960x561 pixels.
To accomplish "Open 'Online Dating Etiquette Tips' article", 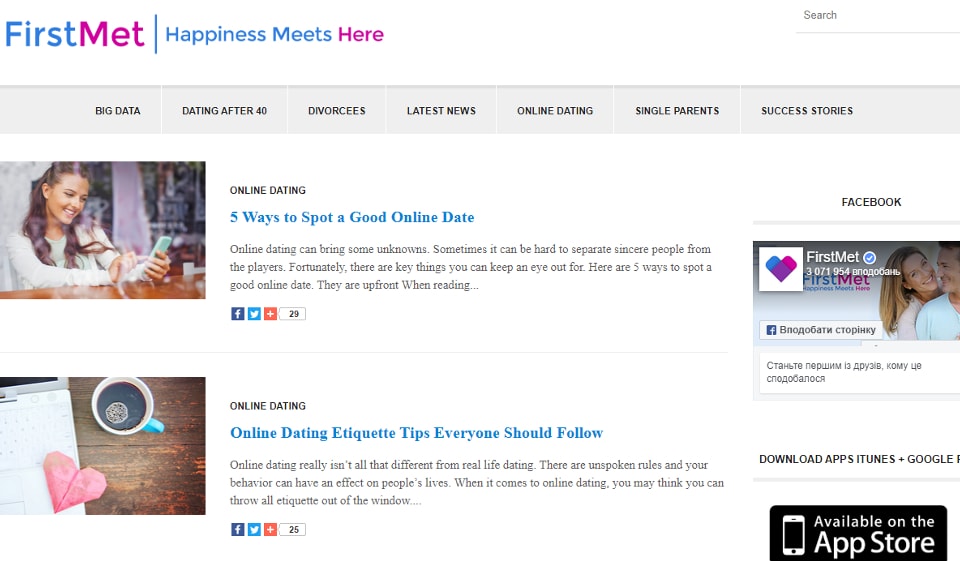I will point(416,433).
